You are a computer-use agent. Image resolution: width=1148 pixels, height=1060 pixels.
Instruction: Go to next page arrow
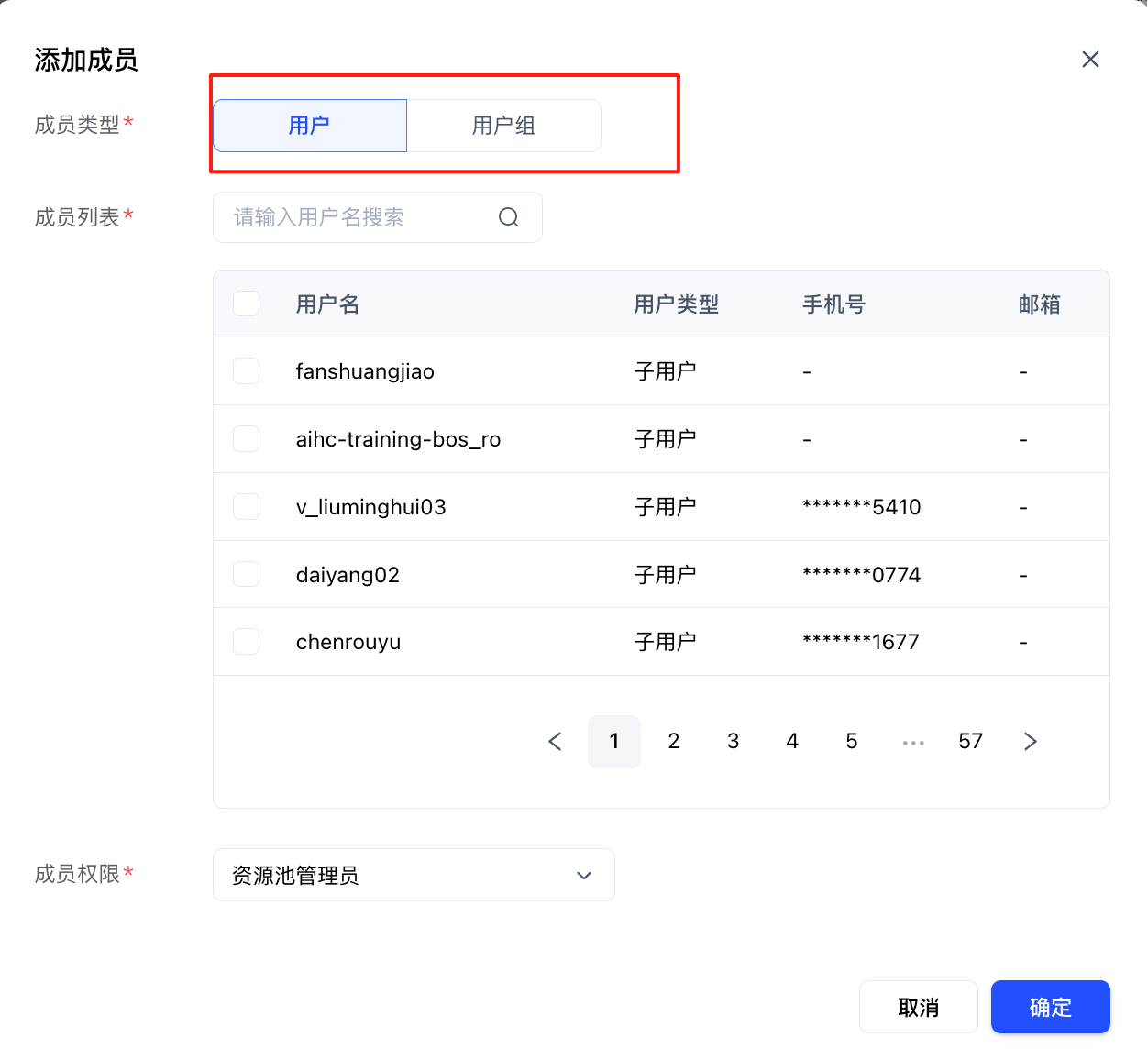(x=1030, y=742)
